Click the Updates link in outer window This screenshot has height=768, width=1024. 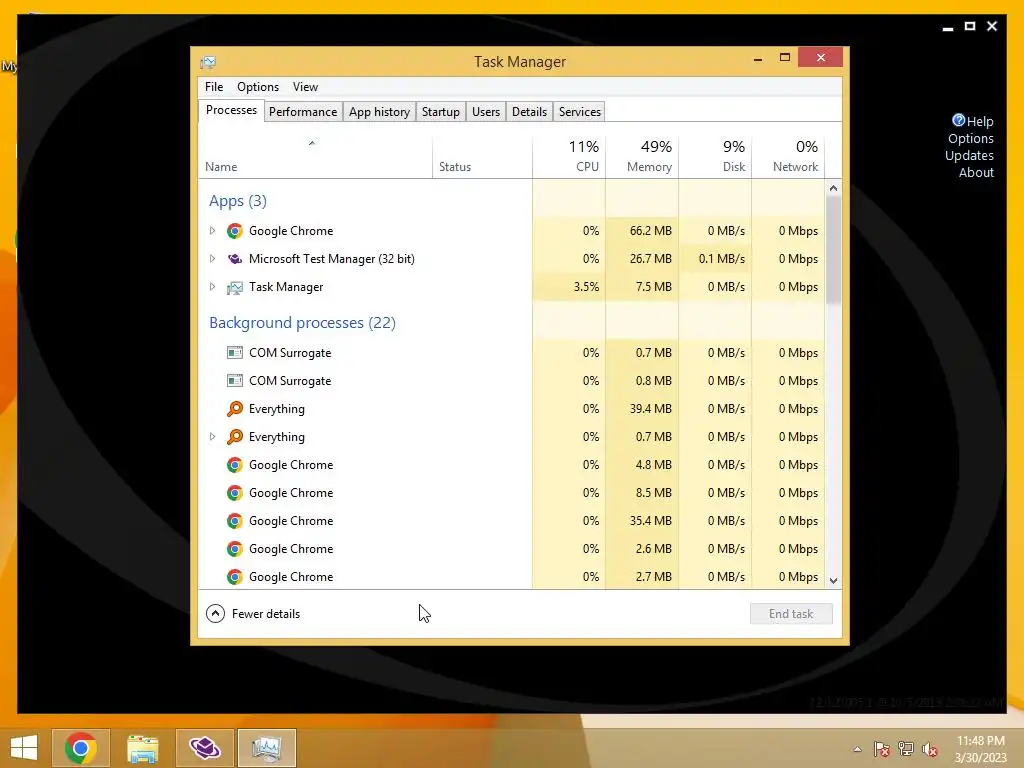click(969, 155)
